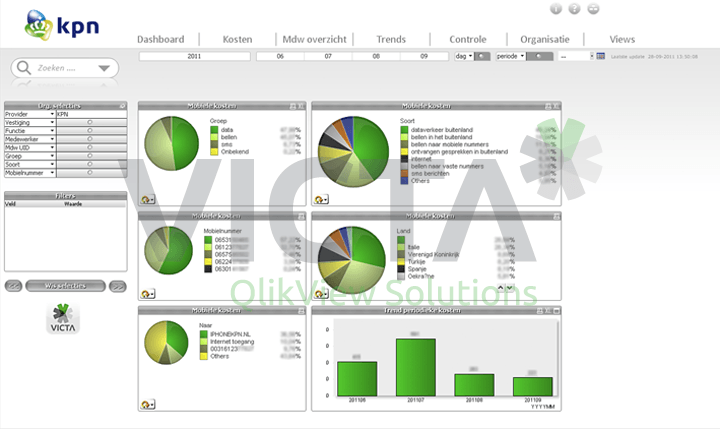Switch to the Kosten tab
This screenshot has height=429, width=720.
point(237,40)
